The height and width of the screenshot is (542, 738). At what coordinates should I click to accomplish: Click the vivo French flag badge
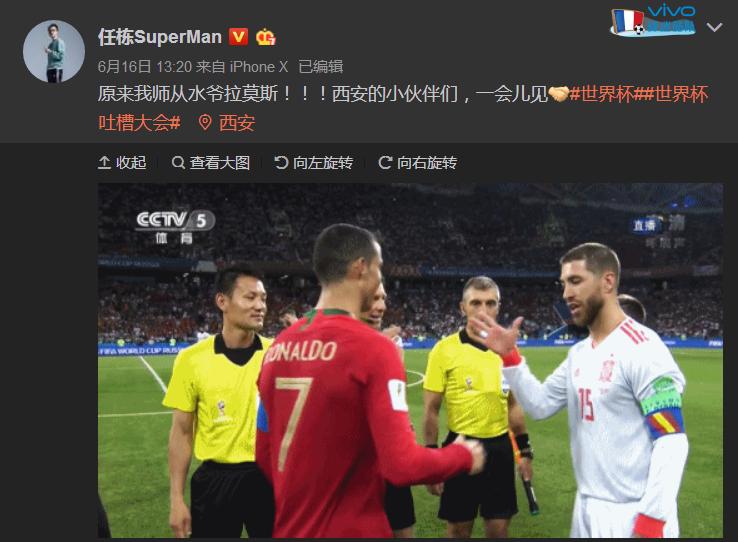653,21
